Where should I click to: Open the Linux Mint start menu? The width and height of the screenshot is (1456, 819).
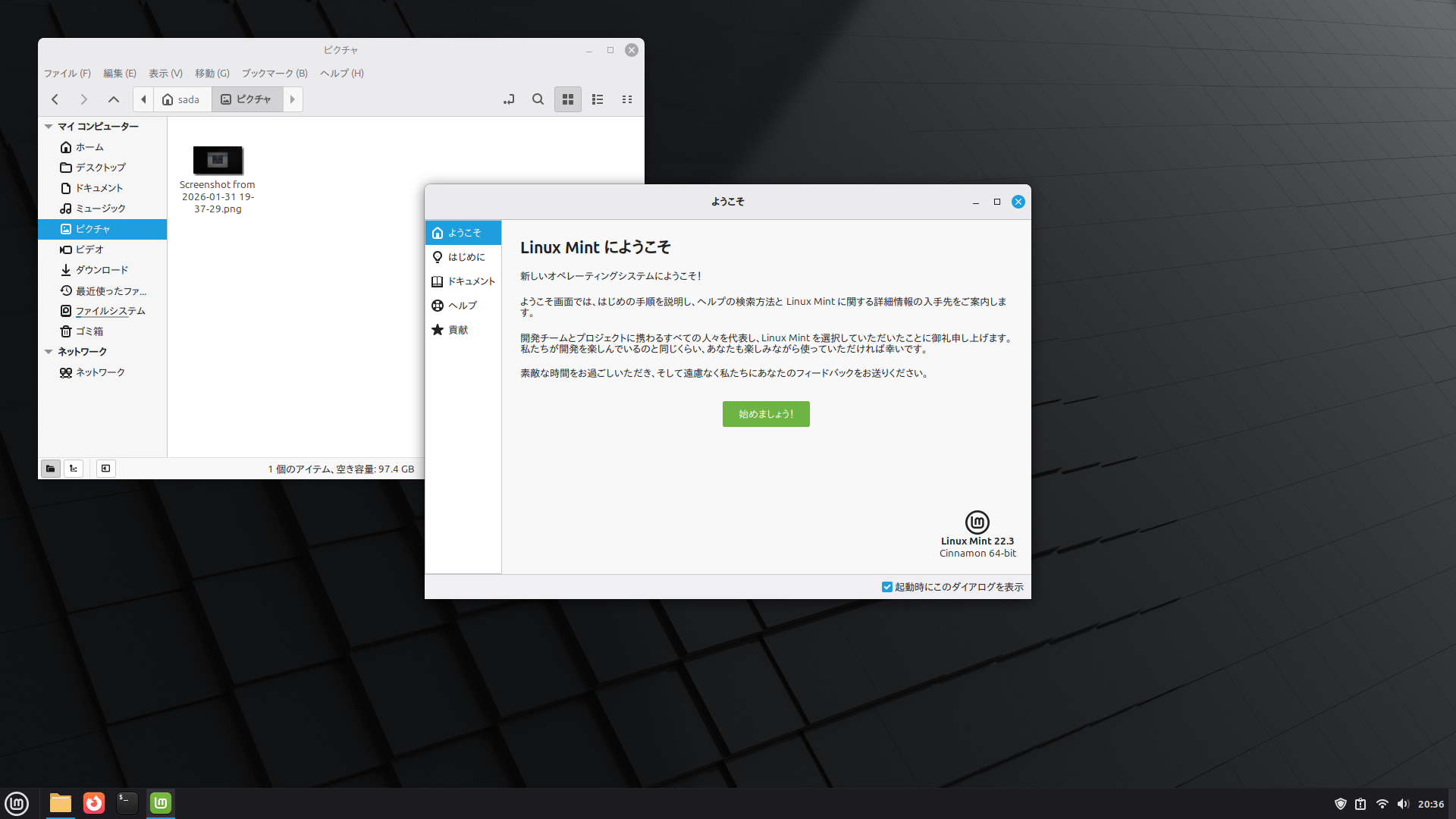(x=17, y=803)
